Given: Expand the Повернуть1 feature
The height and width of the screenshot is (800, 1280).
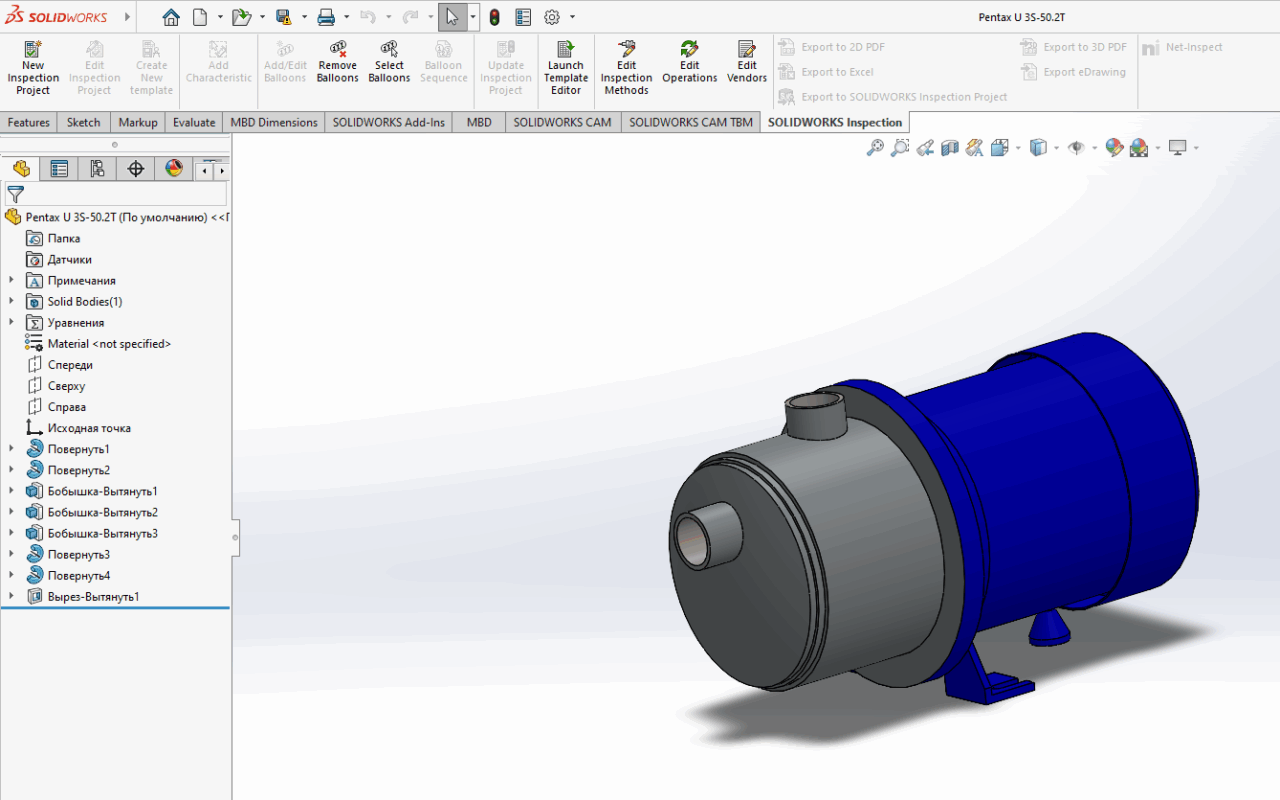Looking at the screenshot, I should pyautogui.click(x=12, y=449).
